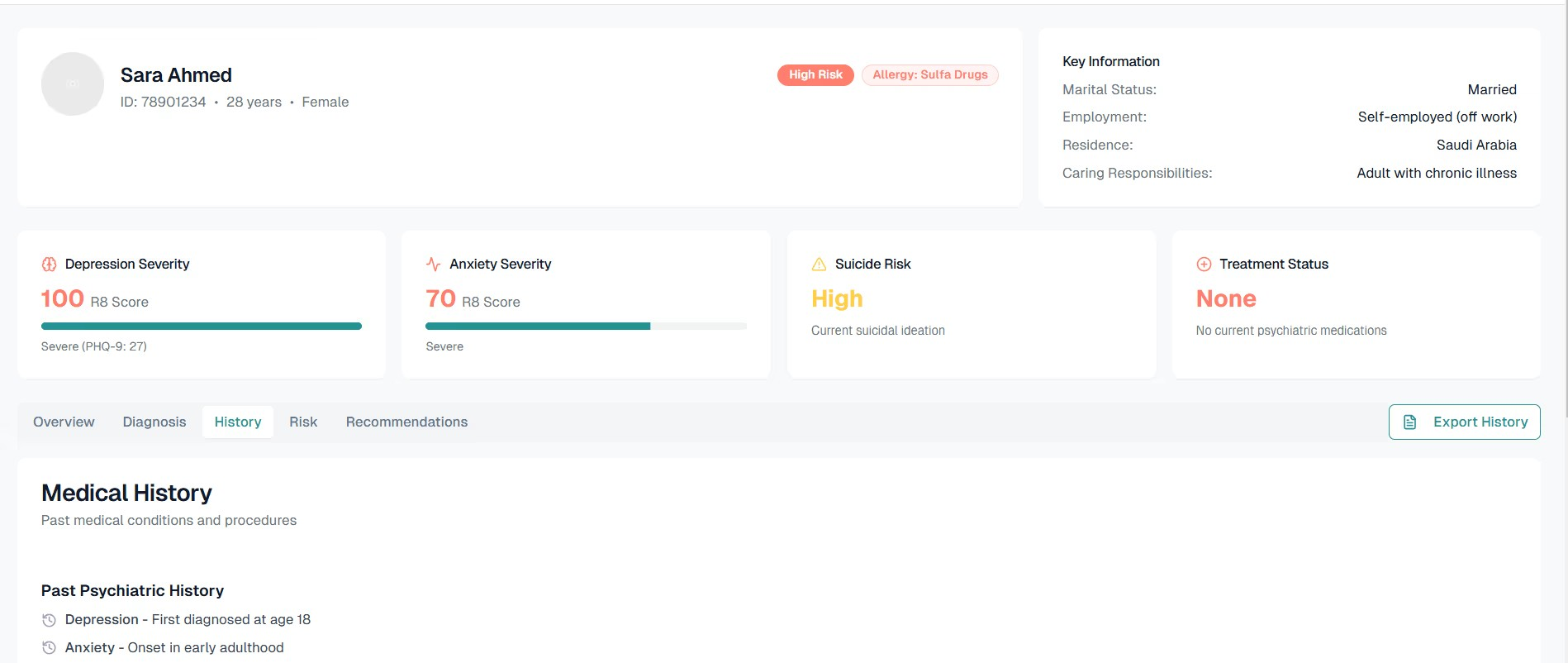Screen dimensions: 1568x663
Task: Click the Medical History heading
Action: pyautogui.click(x=126, y=493)
